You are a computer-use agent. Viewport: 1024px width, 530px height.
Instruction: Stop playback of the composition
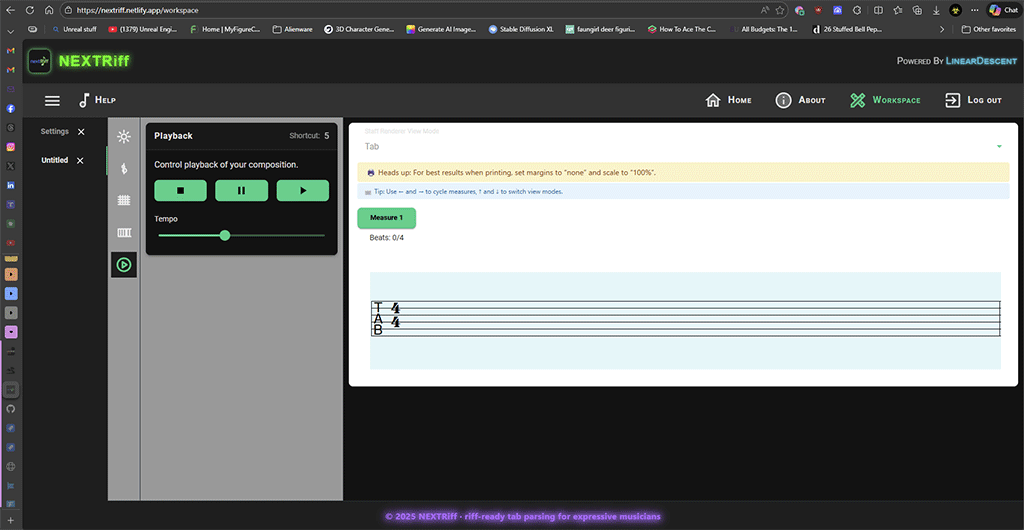tap(180, 191)
